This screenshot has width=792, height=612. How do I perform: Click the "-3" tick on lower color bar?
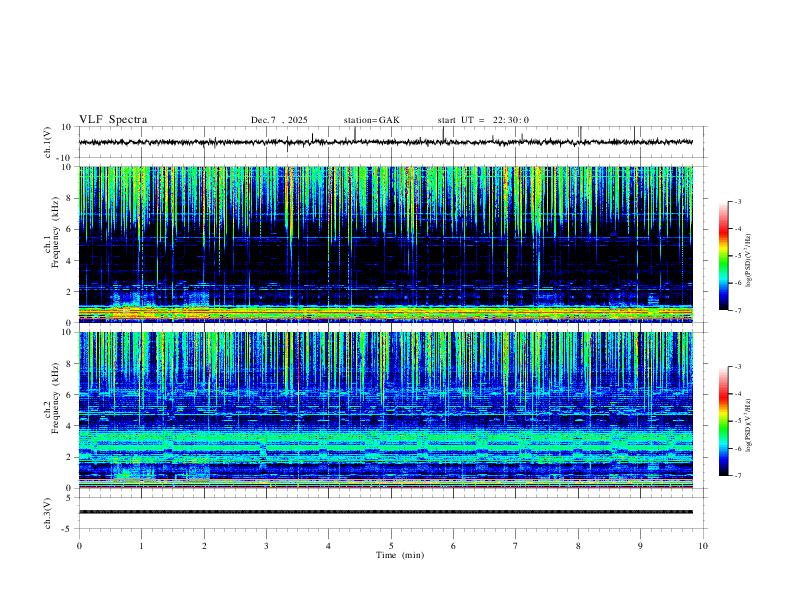click(x=737, y=367)
